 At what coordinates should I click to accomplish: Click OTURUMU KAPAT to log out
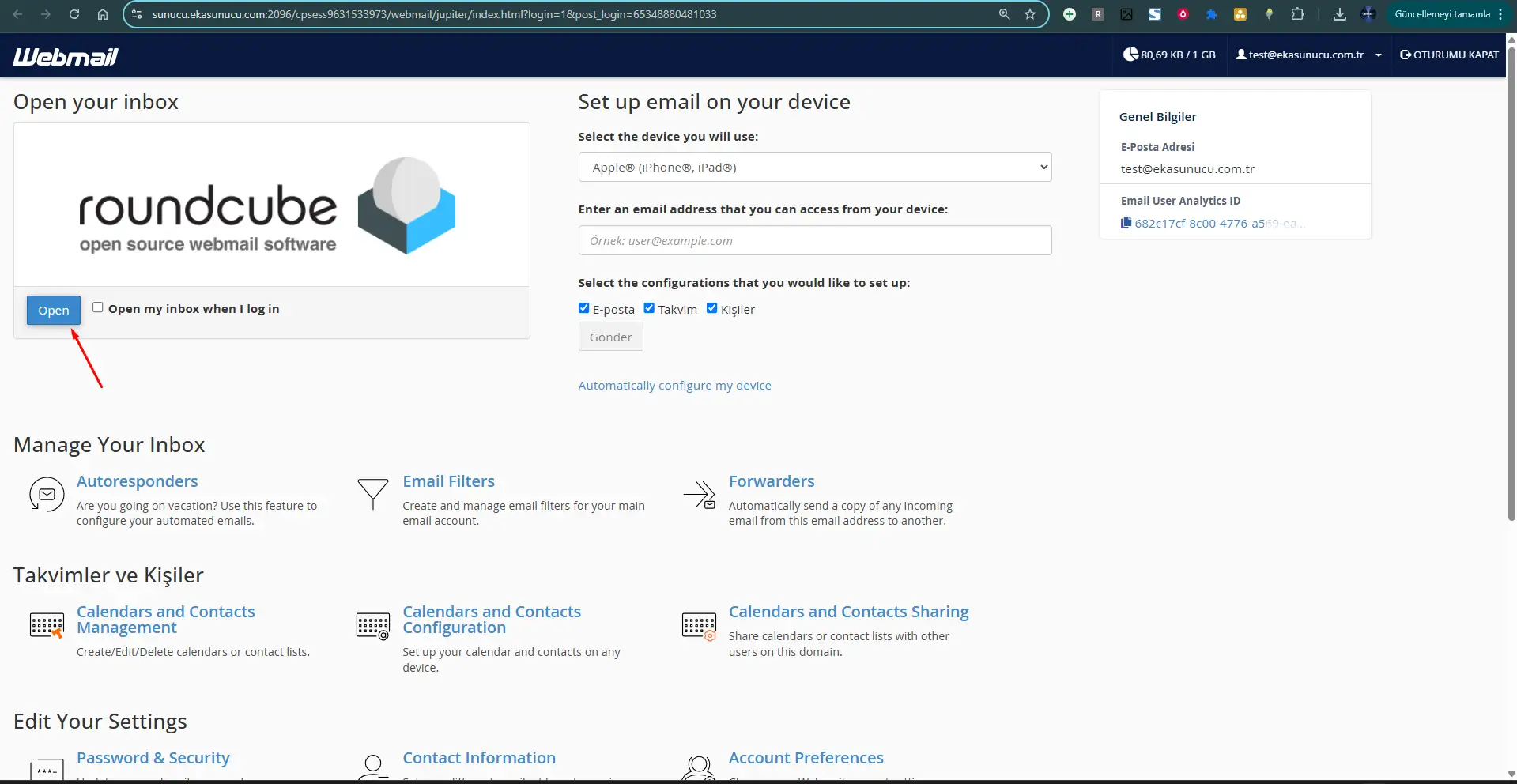coord(1449,55)
